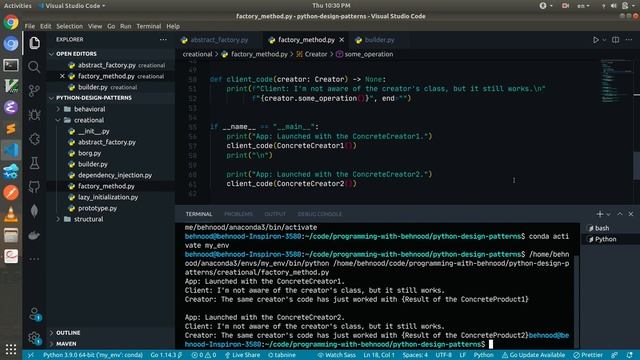
Task: Open Explorer Views and More Actions ellipsis
Action: point(163,40)
